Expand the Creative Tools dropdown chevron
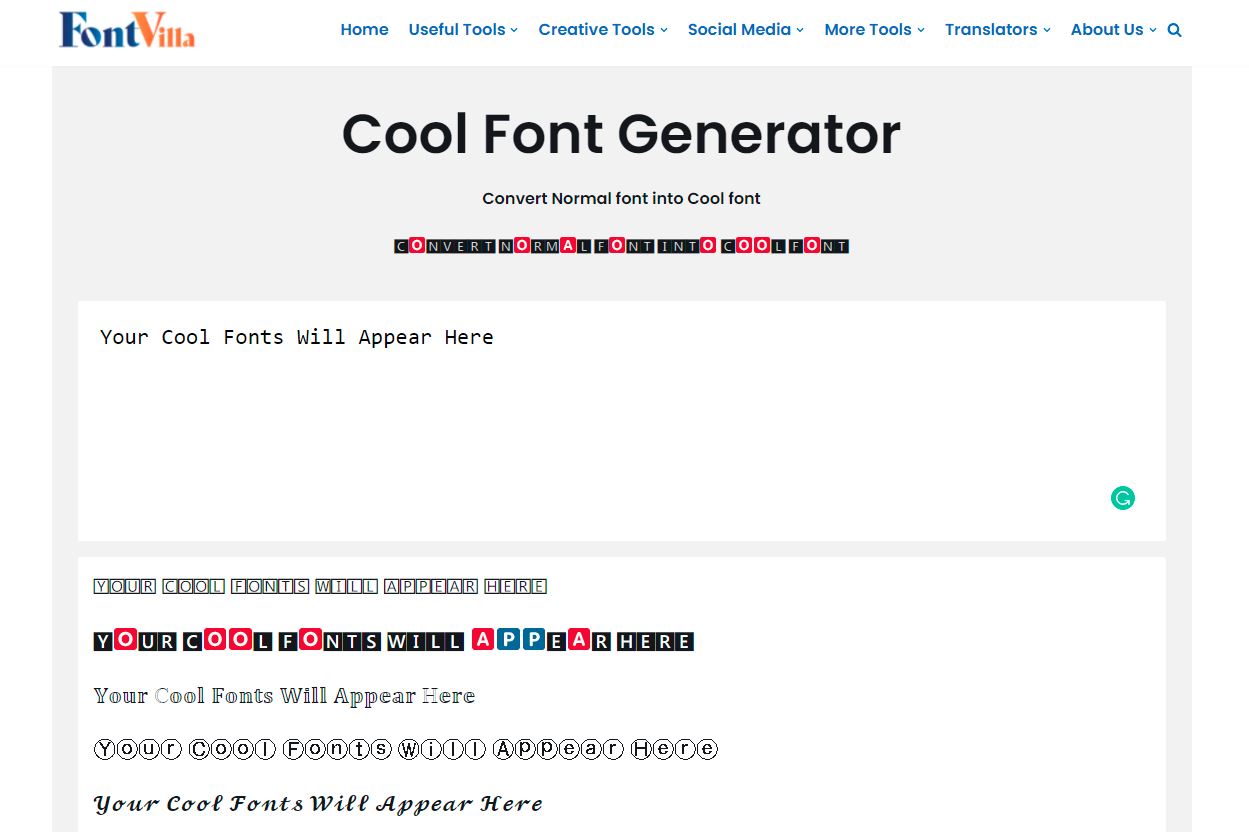1249x832 pixels. (x=663, y=31)
